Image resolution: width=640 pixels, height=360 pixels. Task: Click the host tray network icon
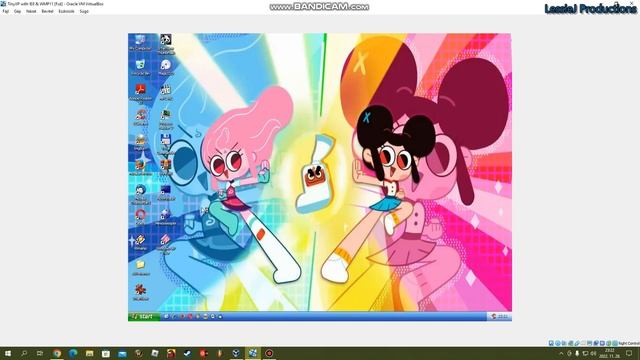coord(585,353)
